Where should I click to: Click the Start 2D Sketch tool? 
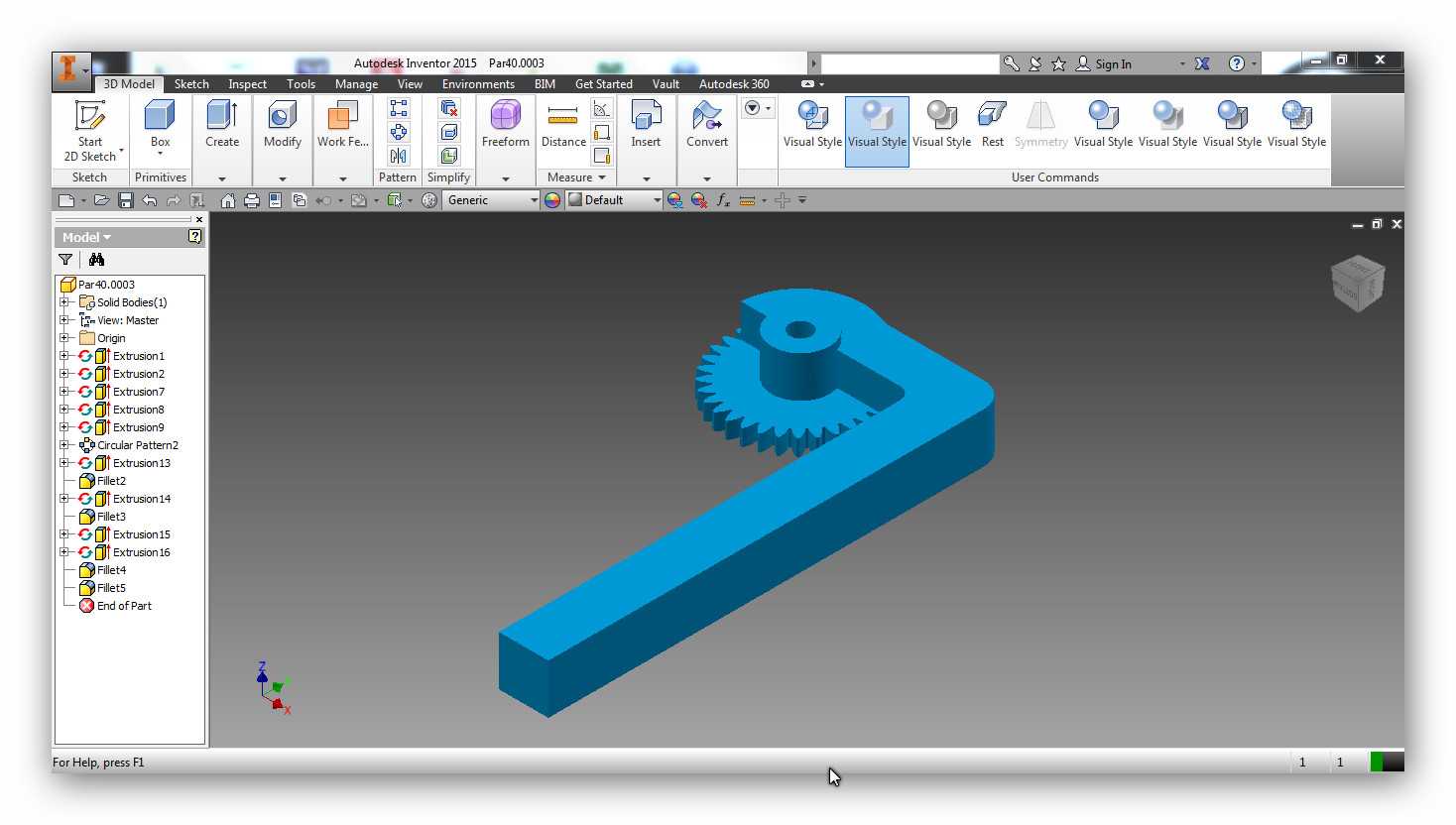coord(91,131)
